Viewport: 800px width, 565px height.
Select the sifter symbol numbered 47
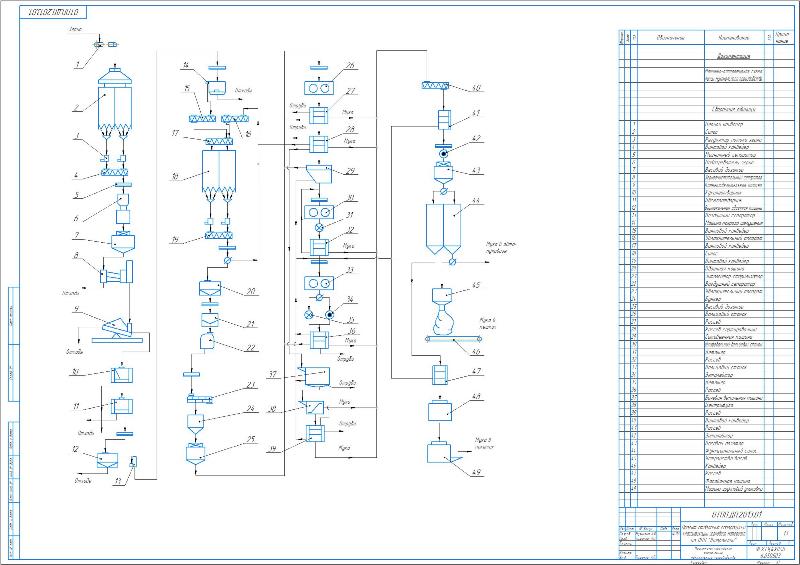[x=440, y=375]
